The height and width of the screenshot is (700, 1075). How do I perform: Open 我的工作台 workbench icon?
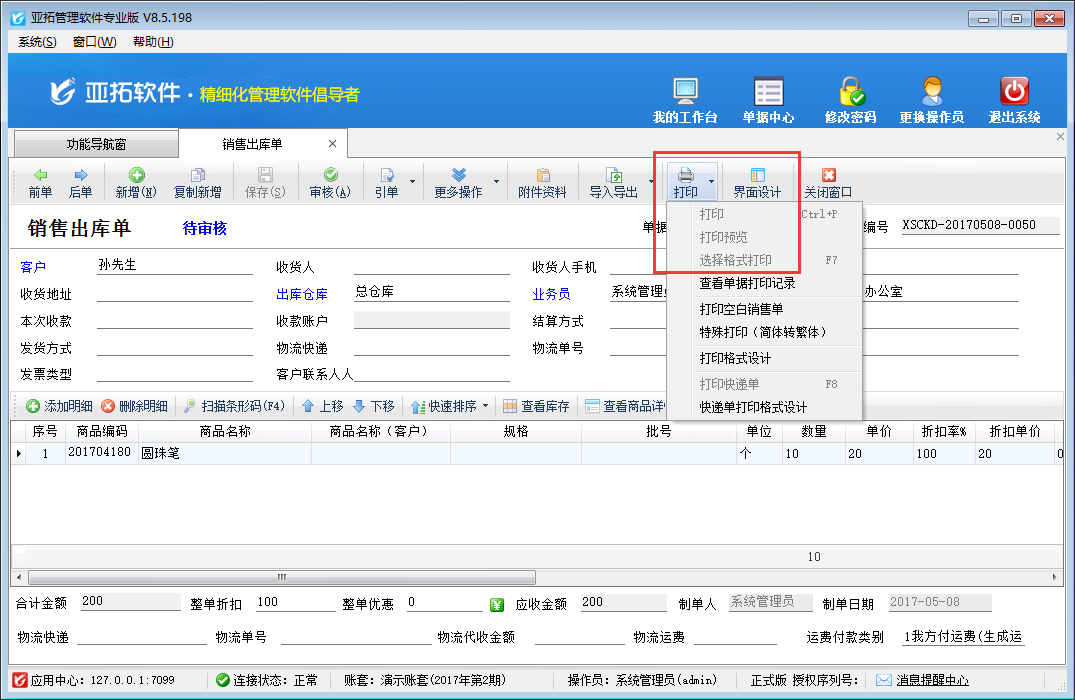(685, 93)
